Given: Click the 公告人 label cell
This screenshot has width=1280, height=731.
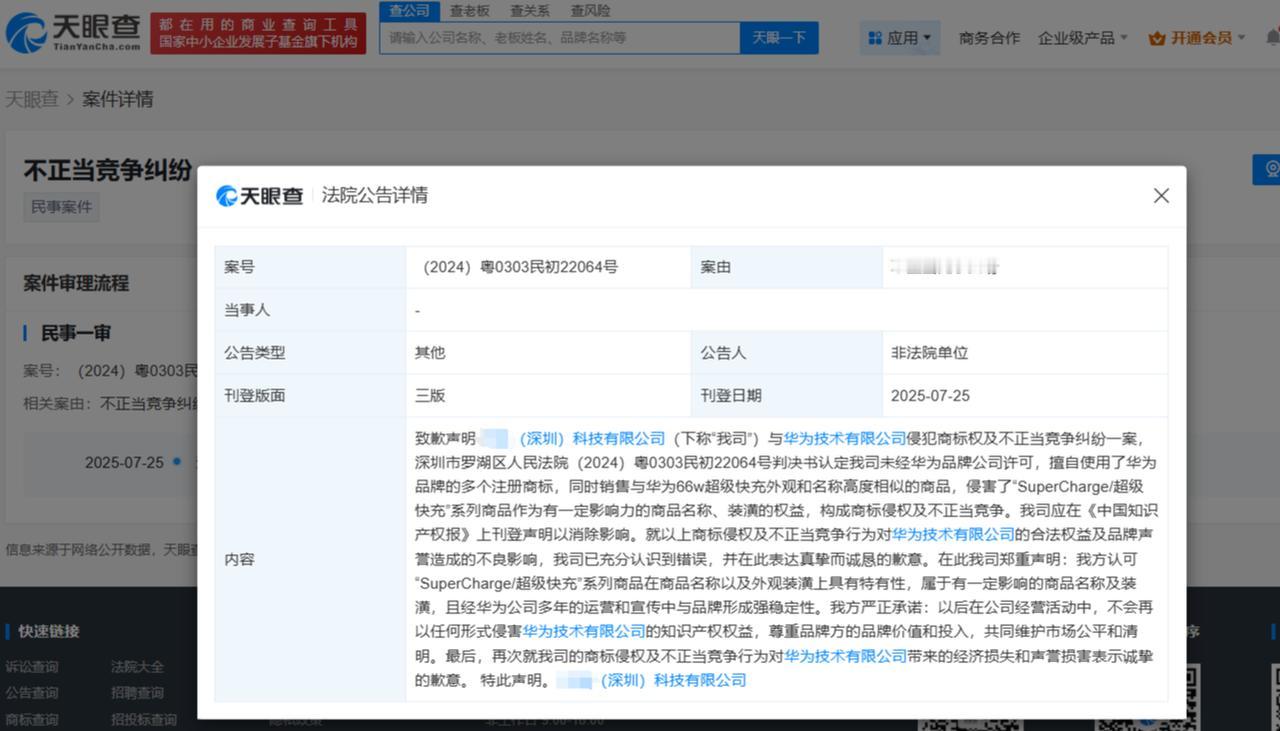Looking at the screenshot, I should click(786, 353).
